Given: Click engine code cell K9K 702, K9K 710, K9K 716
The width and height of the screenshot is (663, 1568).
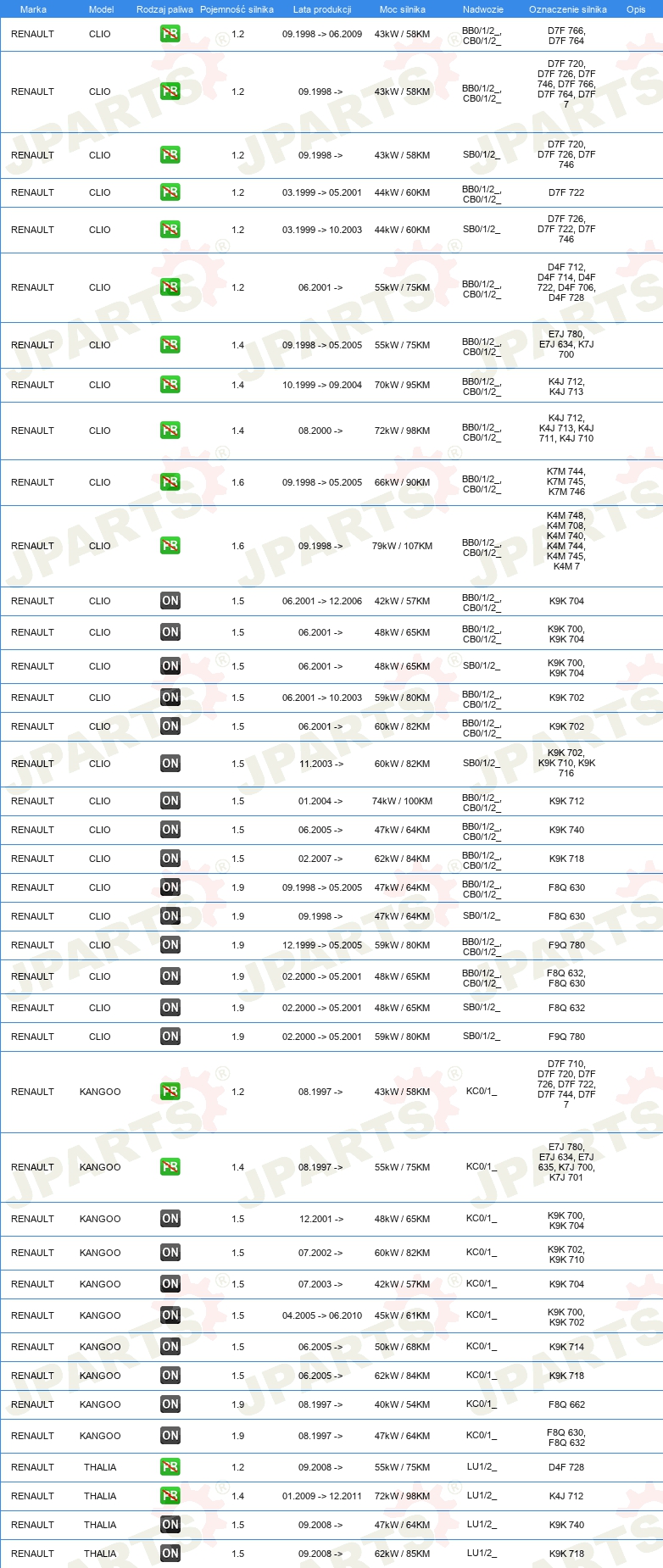Looking at the screenshot, I should click(566, 763).
